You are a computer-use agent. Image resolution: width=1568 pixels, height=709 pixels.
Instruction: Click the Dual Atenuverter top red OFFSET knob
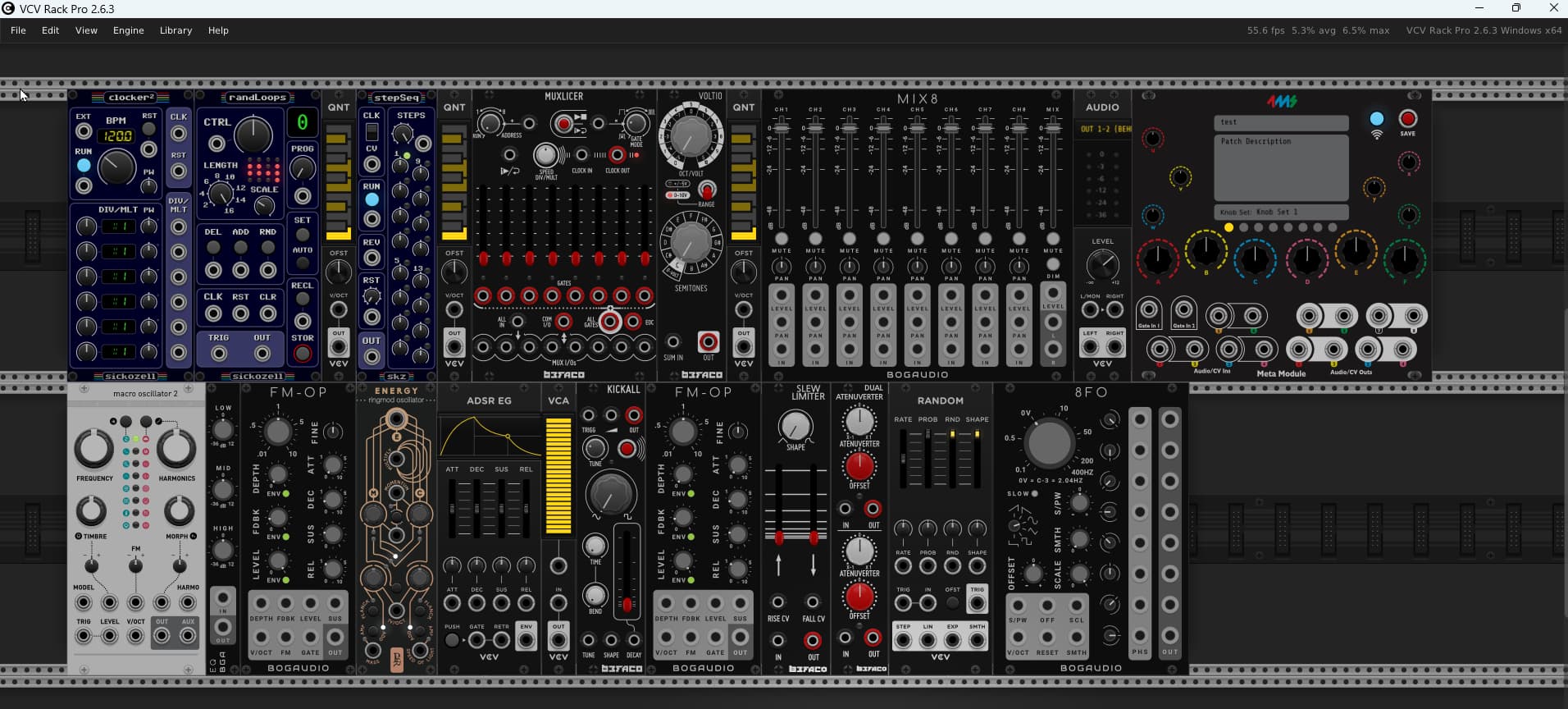coord(859,466)
